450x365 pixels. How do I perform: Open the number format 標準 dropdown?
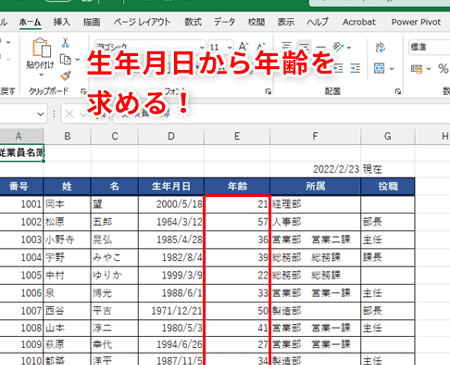[429, 47]
